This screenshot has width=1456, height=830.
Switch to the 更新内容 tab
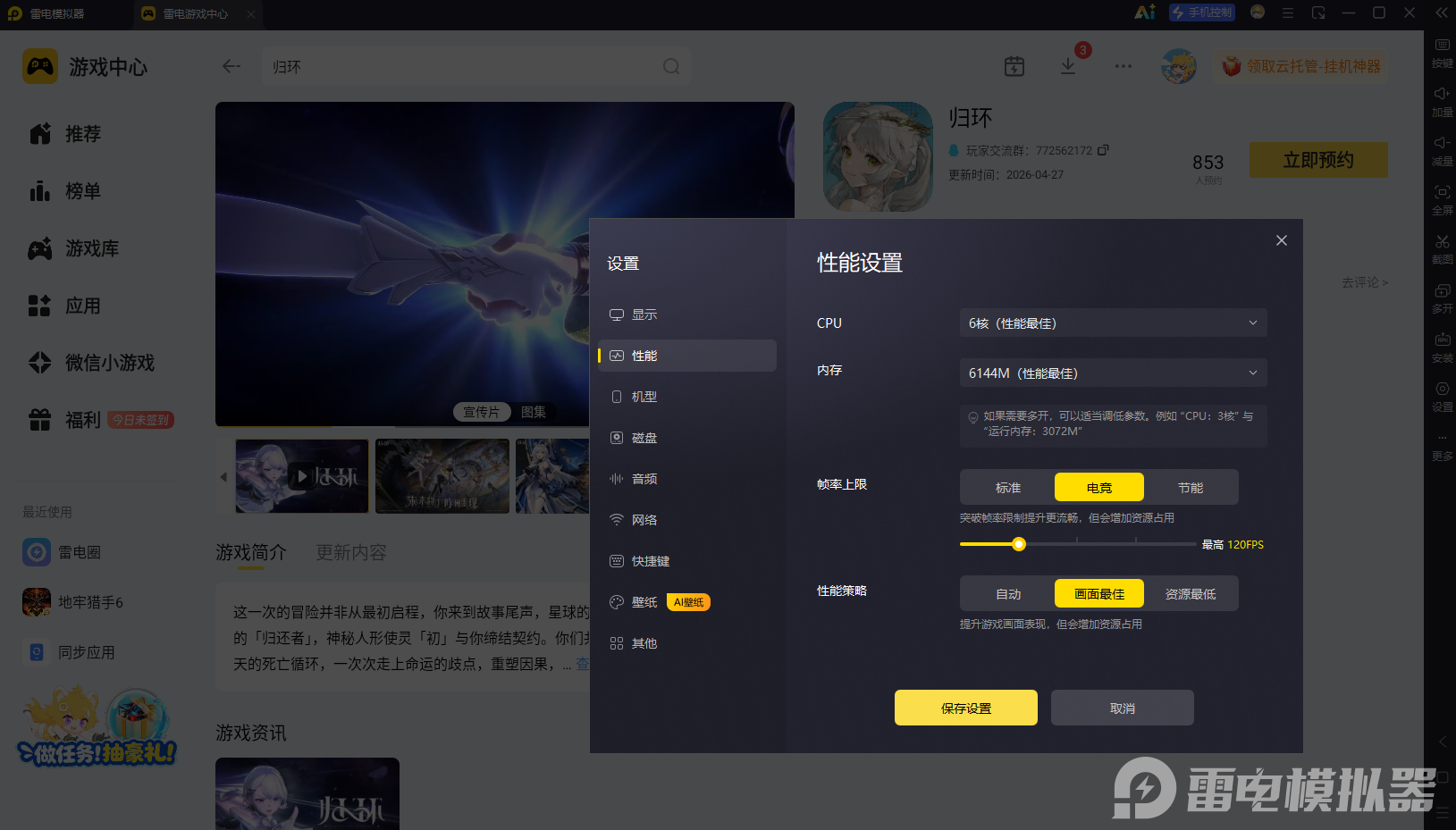pos(351,552)
